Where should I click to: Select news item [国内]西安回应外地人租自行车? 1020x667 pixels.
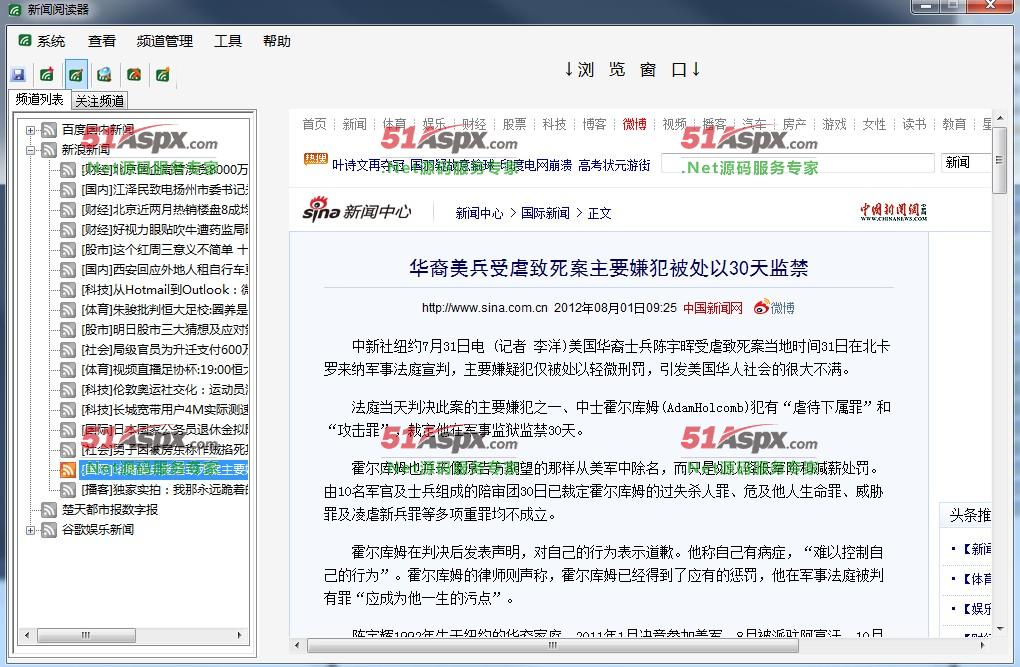[165, 269]
